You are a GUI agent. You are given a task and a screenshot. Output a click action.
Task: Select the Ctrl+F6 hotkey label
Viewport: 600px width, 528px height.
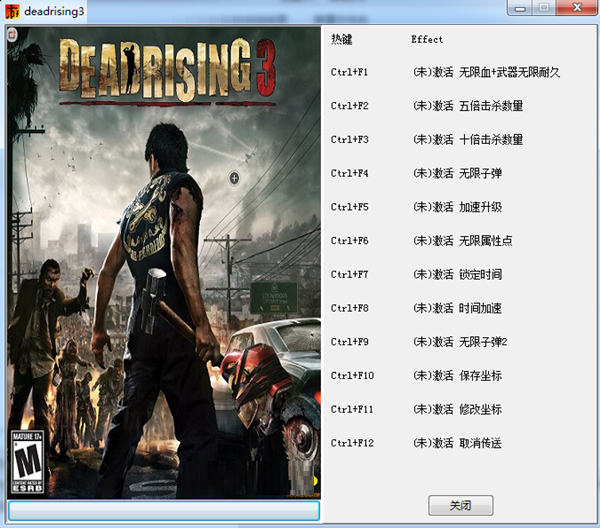pyautogui.click(x=349, y=240)
